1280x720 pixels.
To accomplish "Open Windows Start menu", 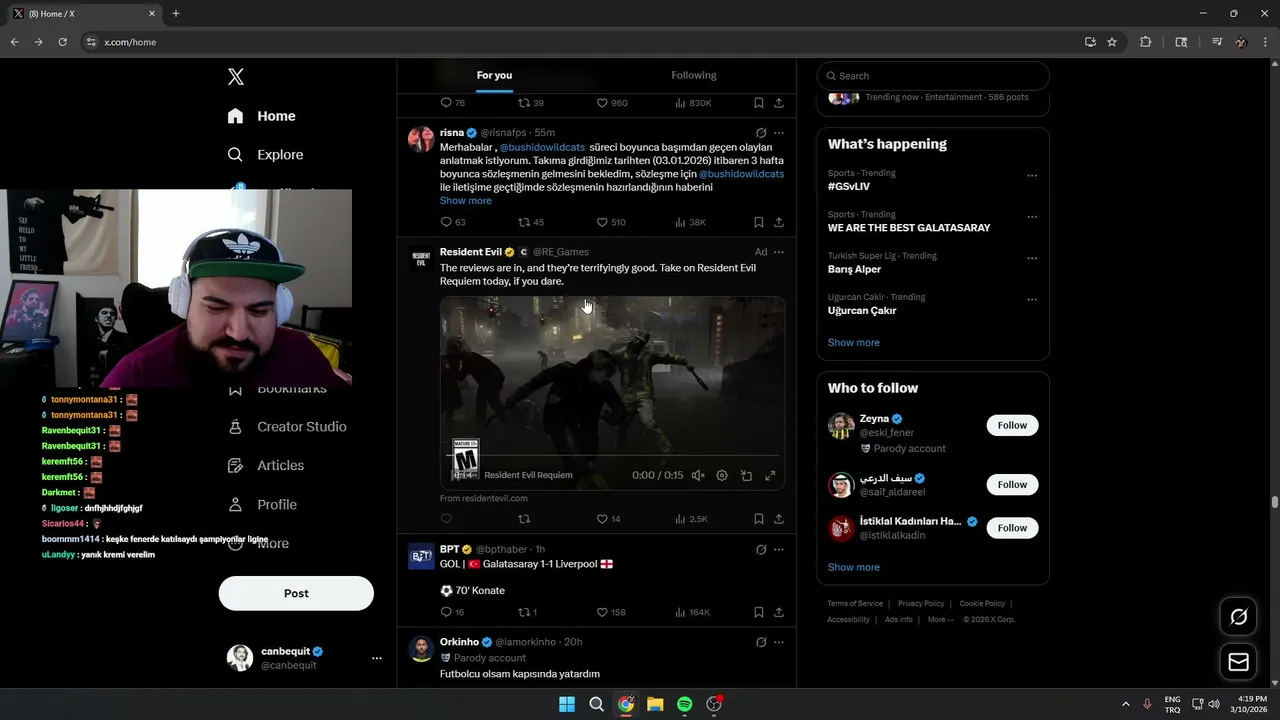I will point(566,704).
